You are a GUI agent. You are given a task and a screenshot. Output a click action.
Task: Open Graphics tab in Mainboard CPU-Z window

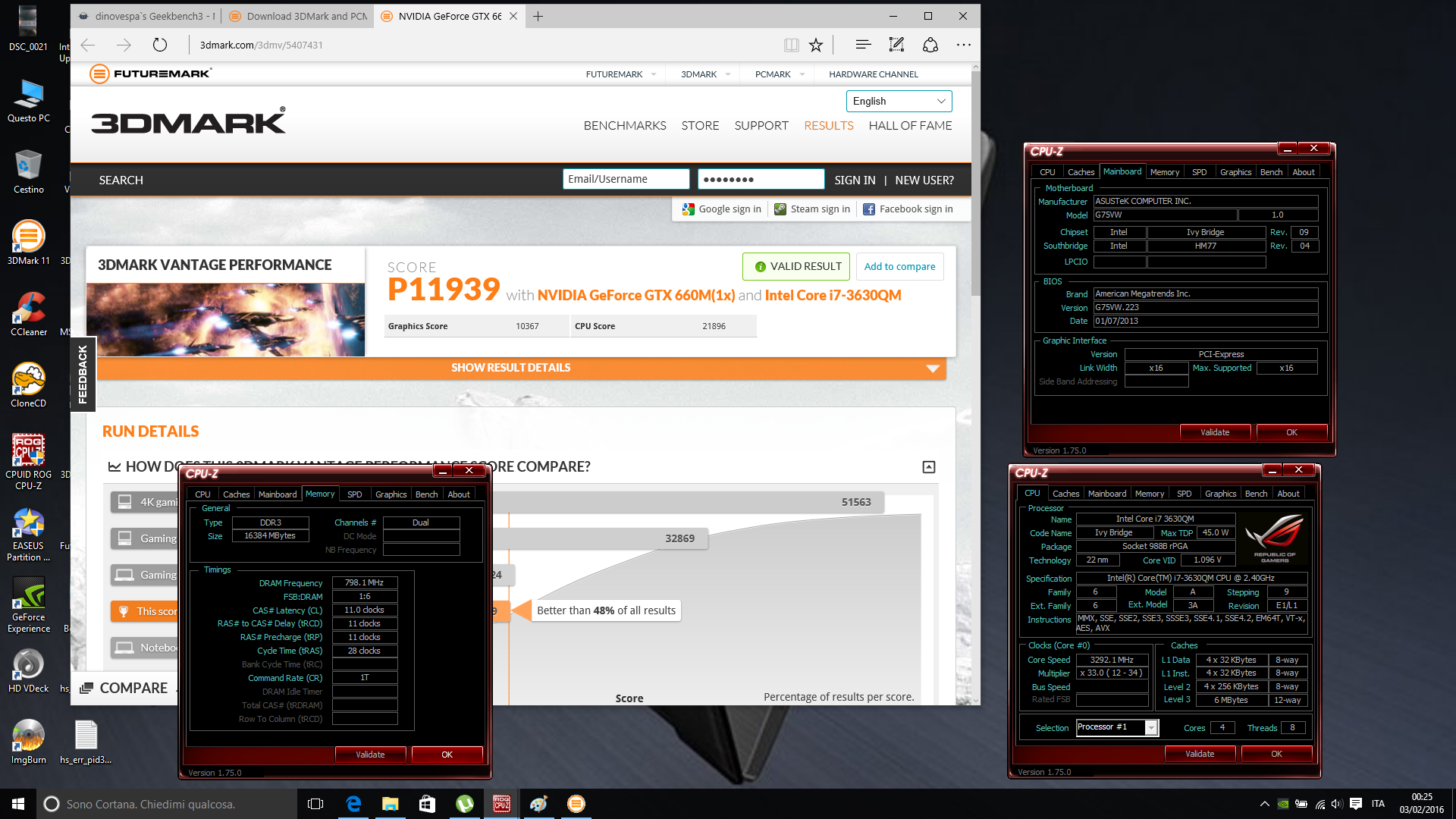(x=1235, y=172)
